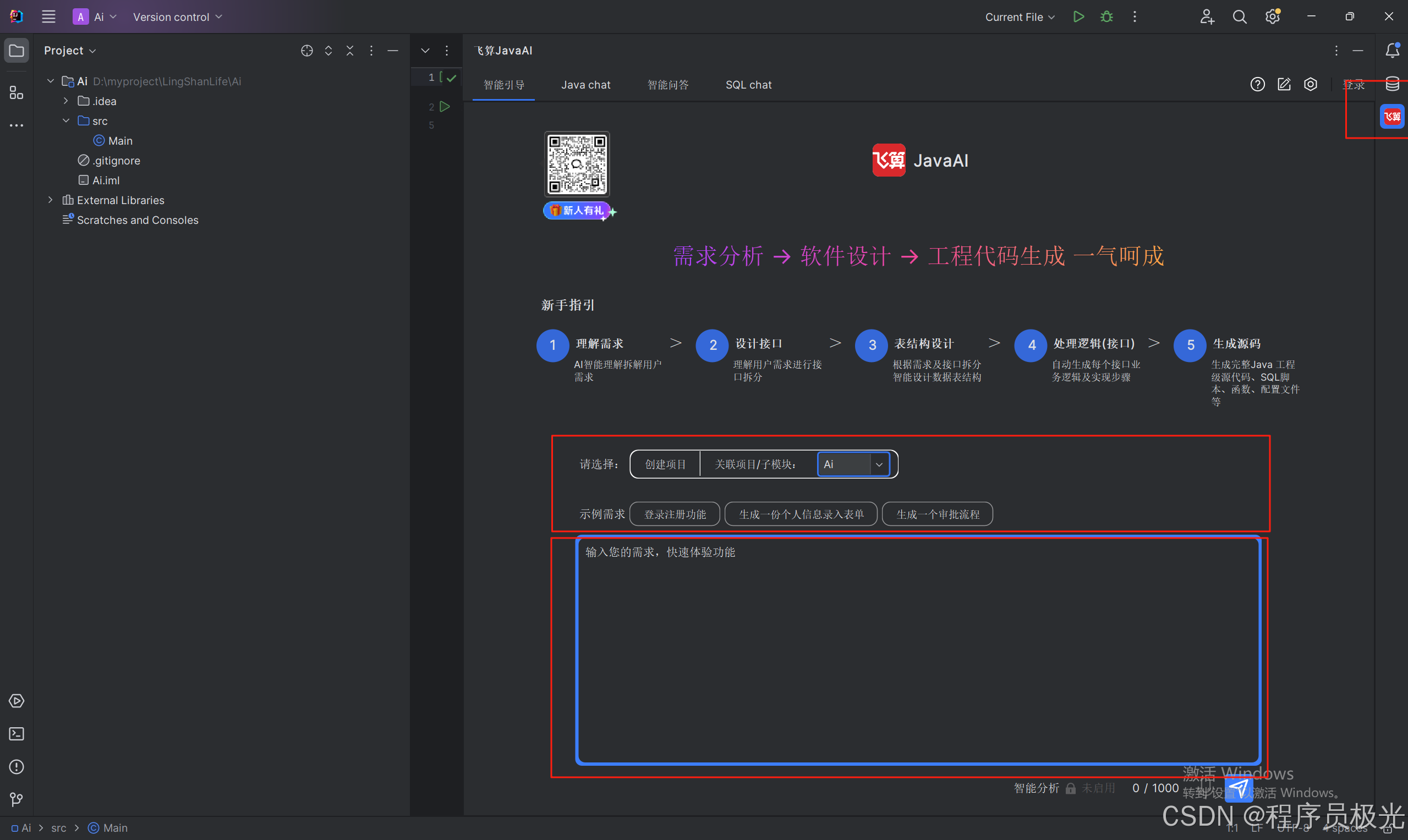Open the Current File run configuration dropdown
The image size is (1408, 840).
pyautogui.click(x=1019, y=17)
